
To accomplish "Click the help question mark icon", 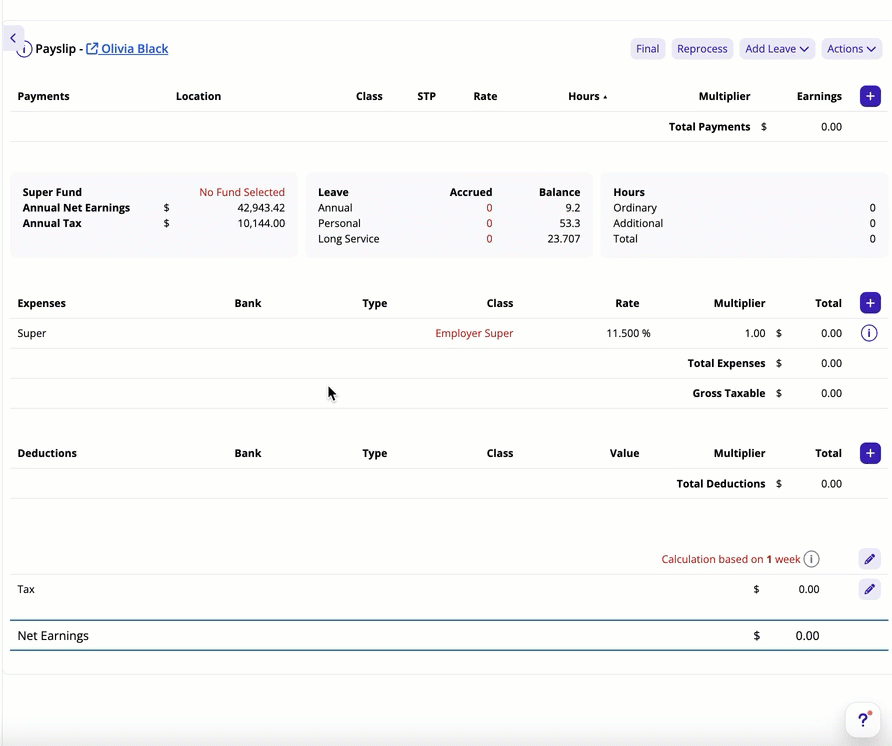I will pos(863,720).
